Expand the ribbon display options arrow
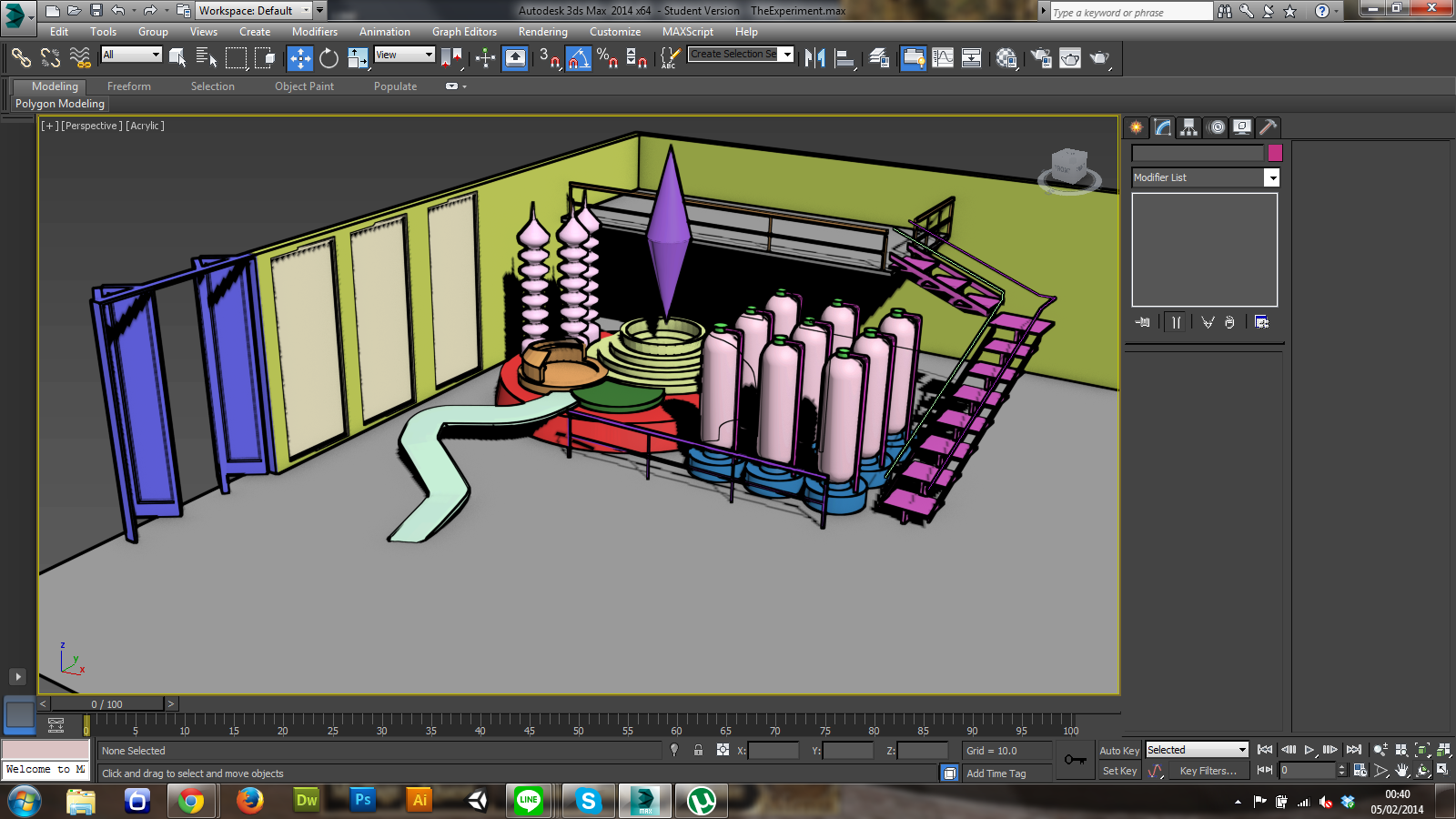The image size is (1456, 819). pos(465,86)
